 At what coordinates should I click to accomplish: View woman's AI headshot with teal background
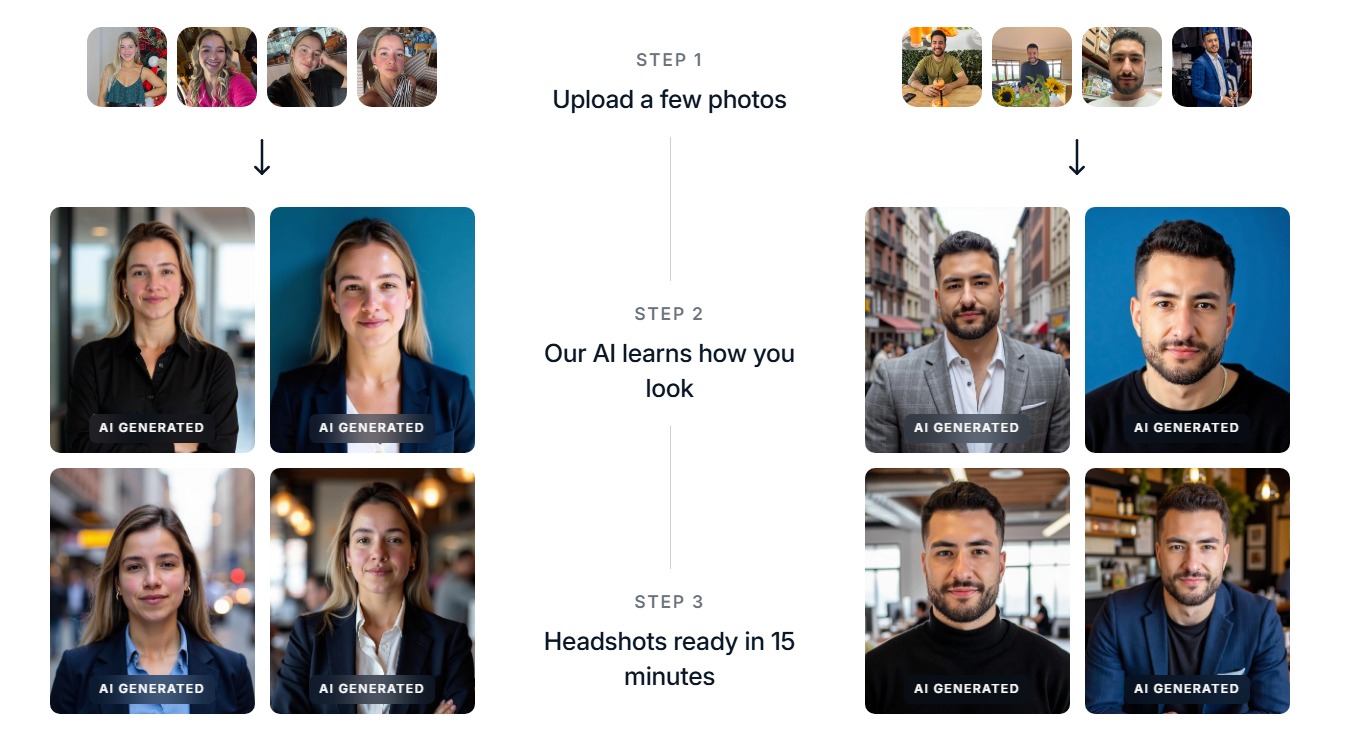[x=372, y=330]
